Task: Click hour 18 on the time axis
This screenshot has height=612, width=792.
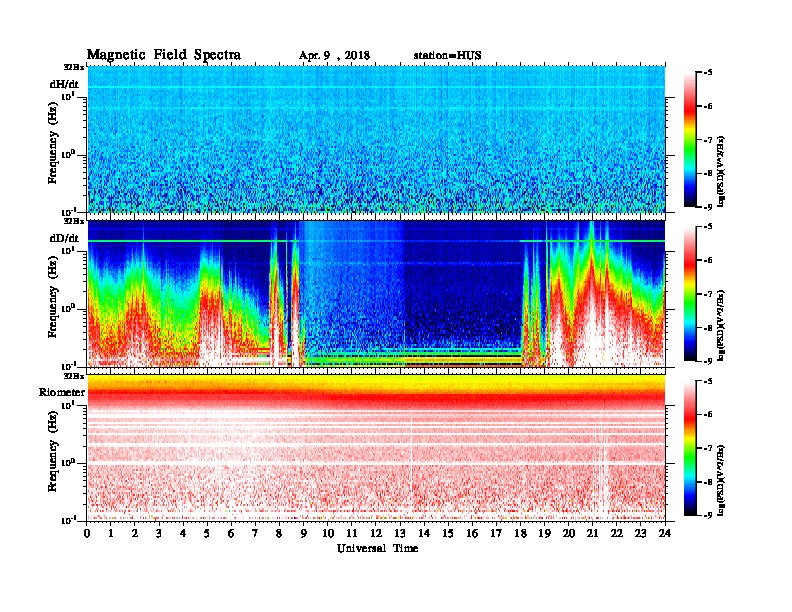Action: click(520, 533)
